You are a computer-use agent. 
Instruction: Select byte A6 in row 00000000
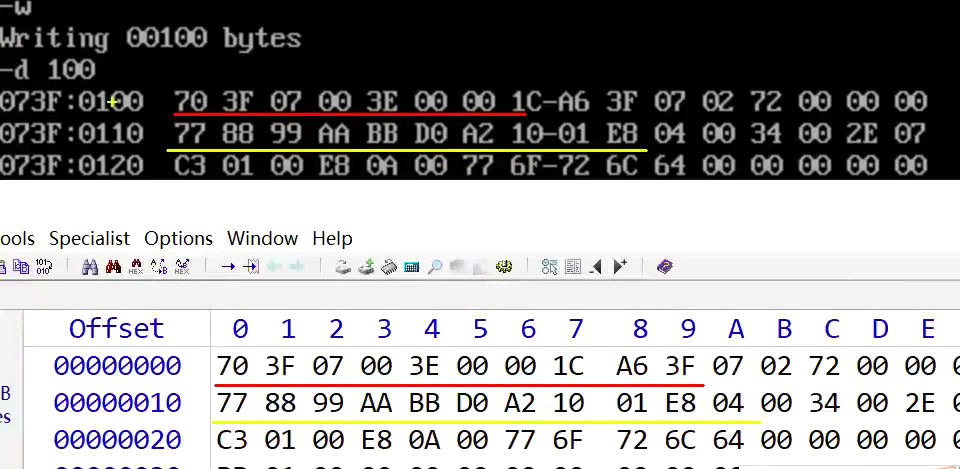pos(632,366)
